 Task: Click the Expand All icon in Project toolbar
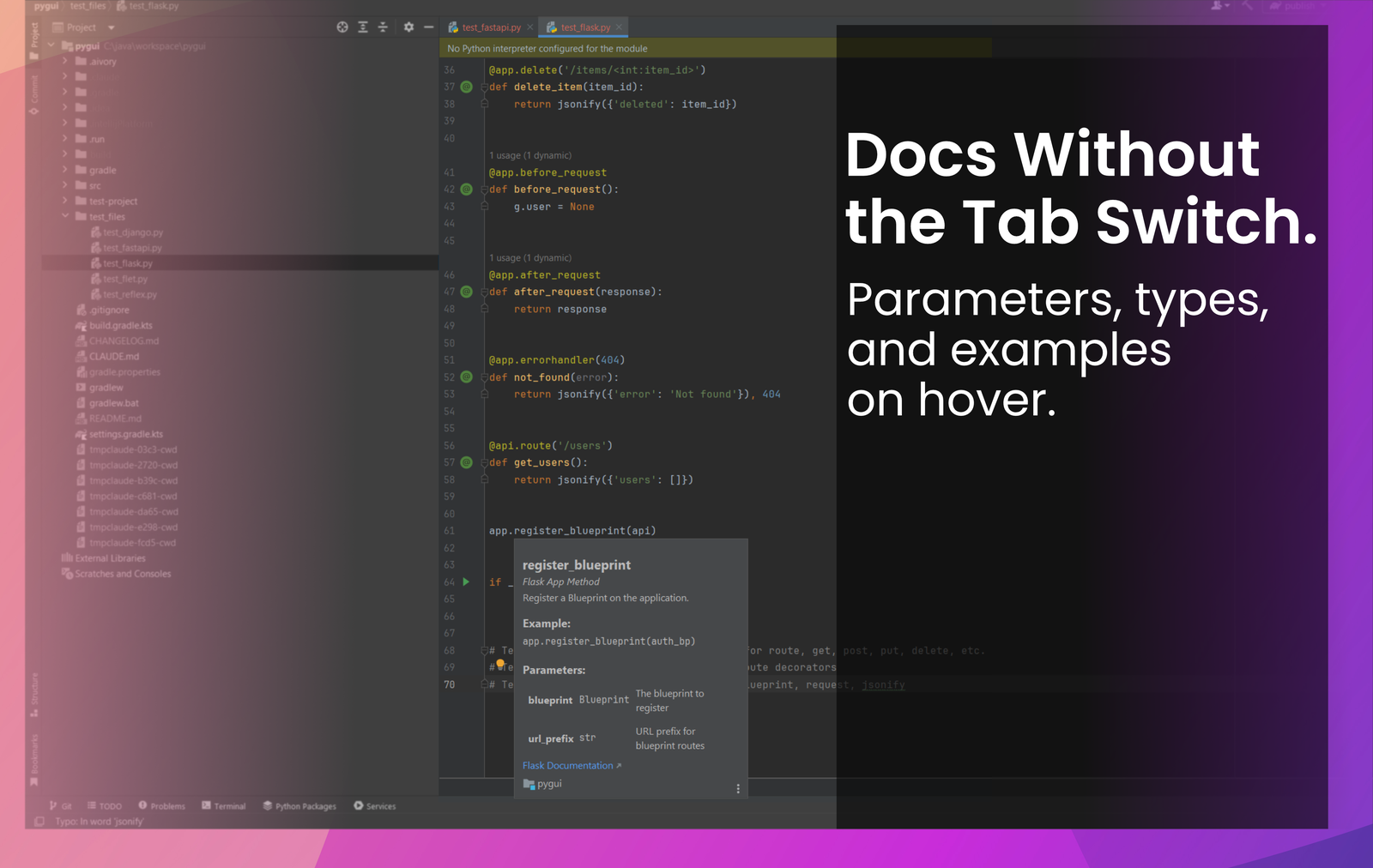click(363, 27)
